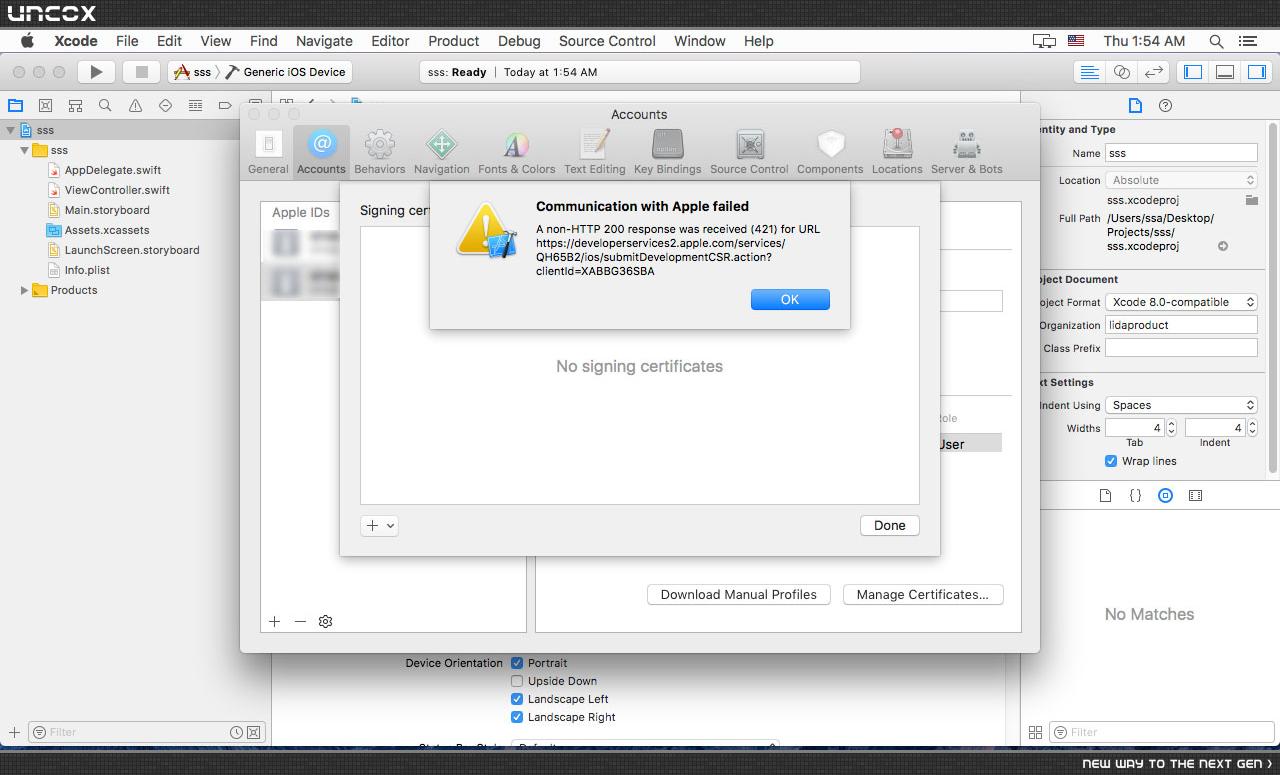The image size is (1280, 775).
Task: Open the Source Control menu
Action: point(607,41)
